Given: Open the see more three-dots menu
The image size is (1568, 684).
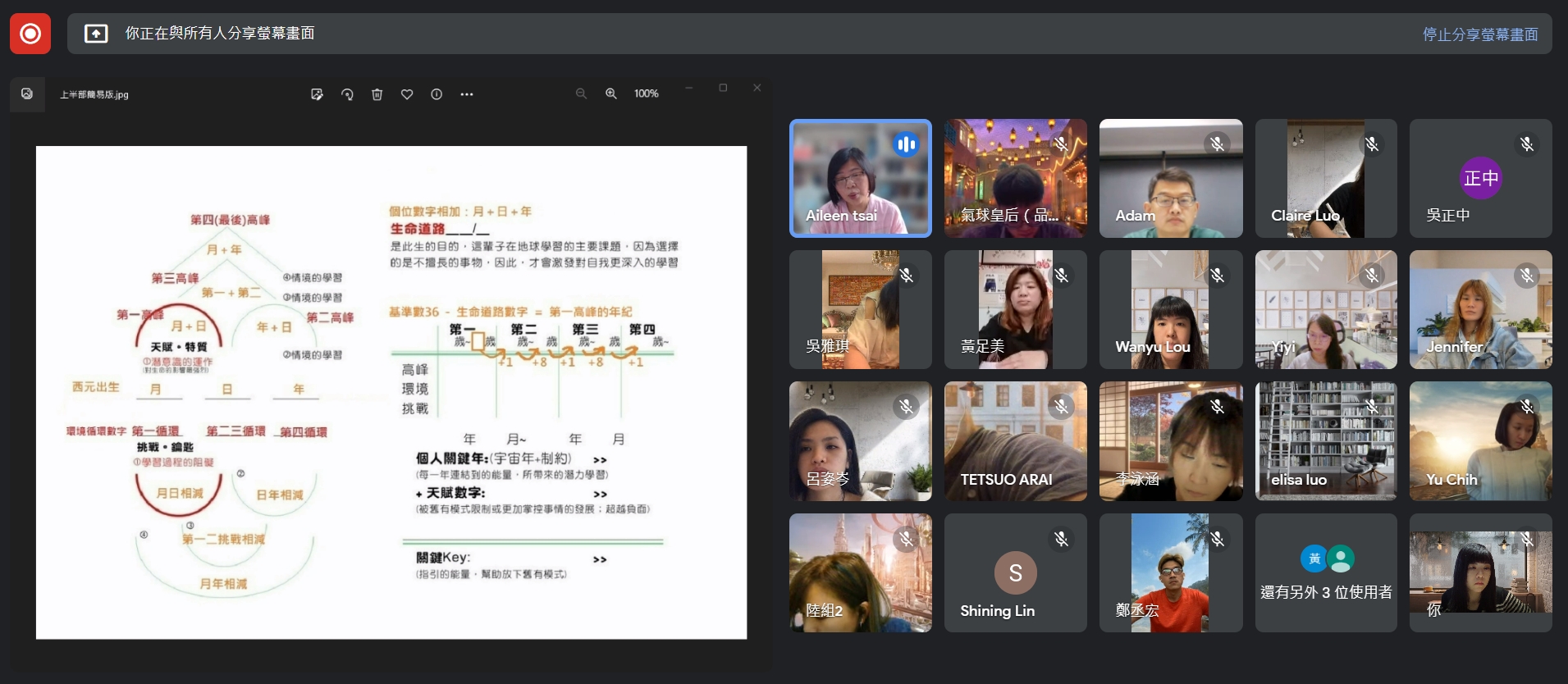Looking at the screenshot, I should click(467, 94).
